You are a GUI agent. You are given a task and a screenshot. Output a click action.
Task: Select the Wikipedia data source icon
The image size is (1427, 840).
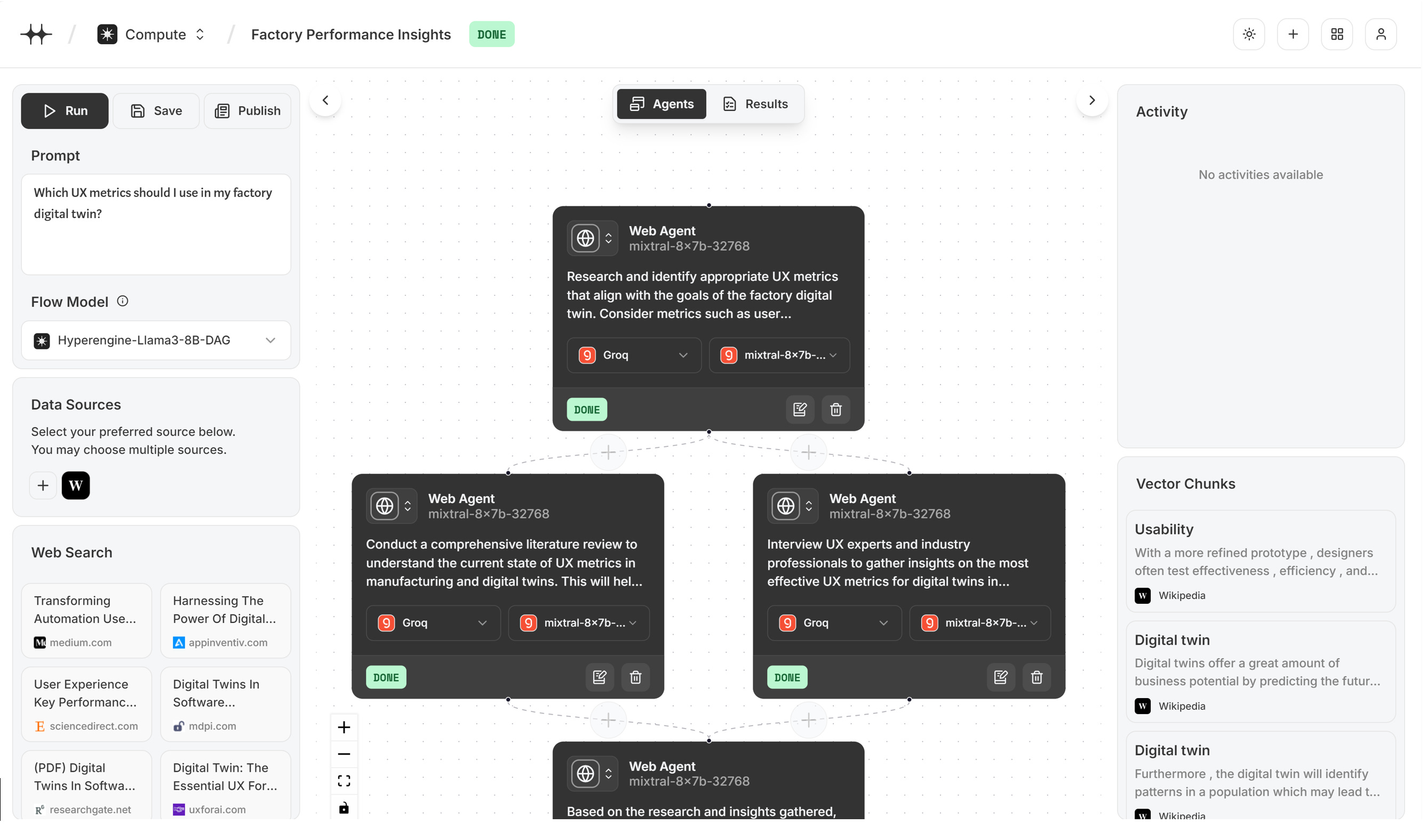click(x=76, y=487)
